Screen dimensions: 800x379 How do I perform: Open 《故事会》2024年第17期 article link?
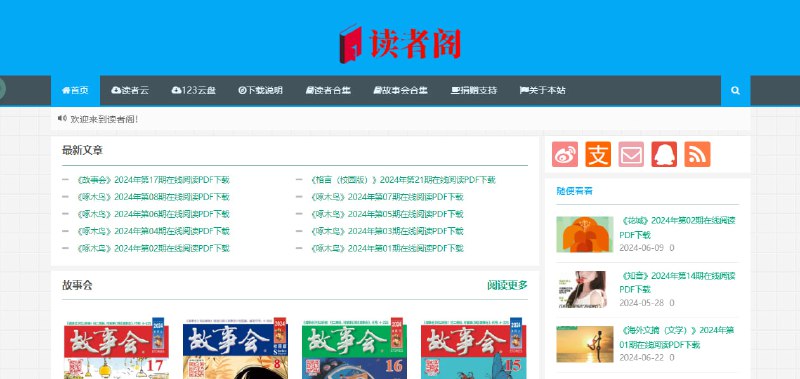(x=153, y=180)
